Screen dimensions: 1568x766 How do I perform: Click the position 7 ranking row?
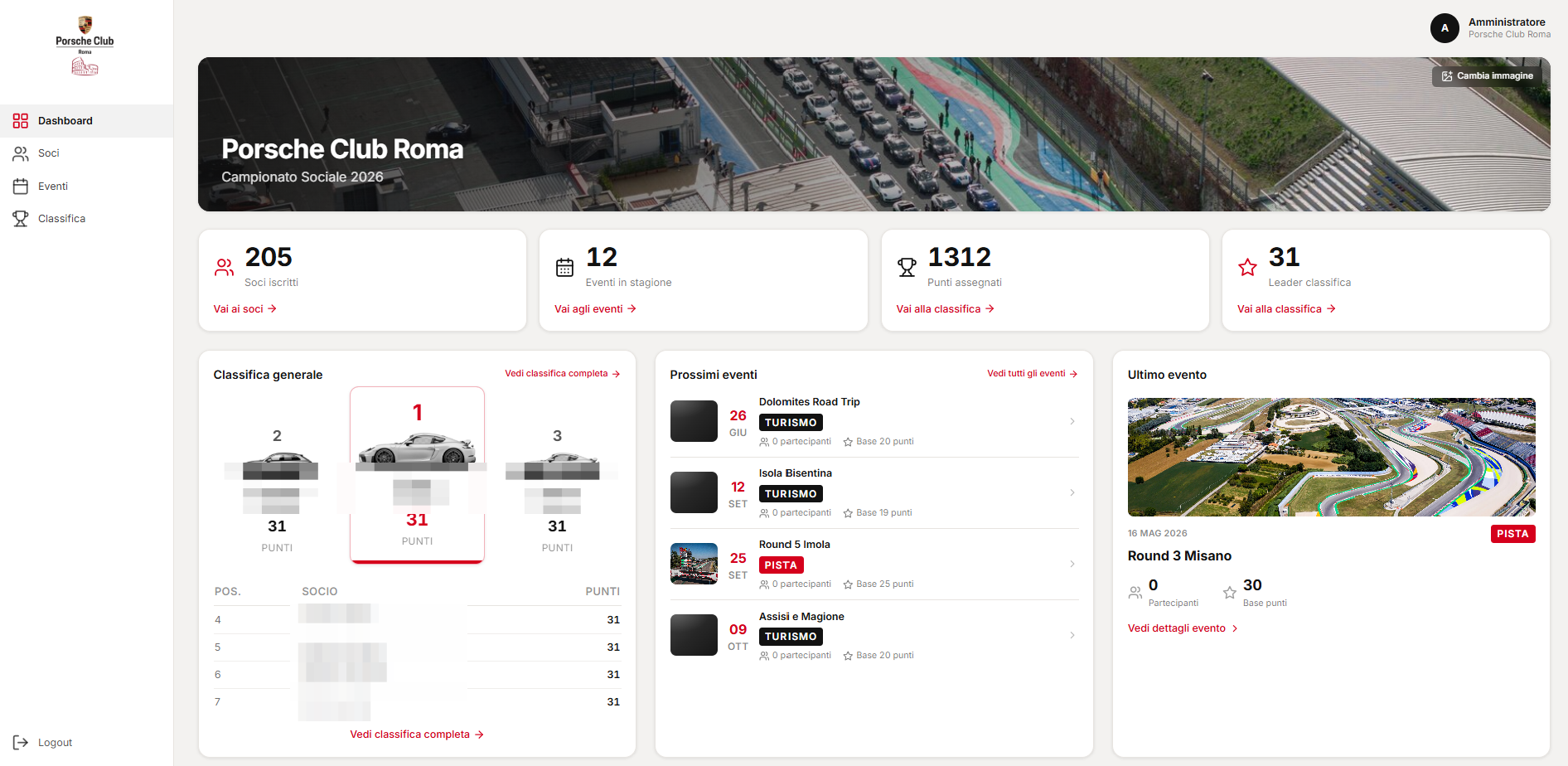pos(417,702)
